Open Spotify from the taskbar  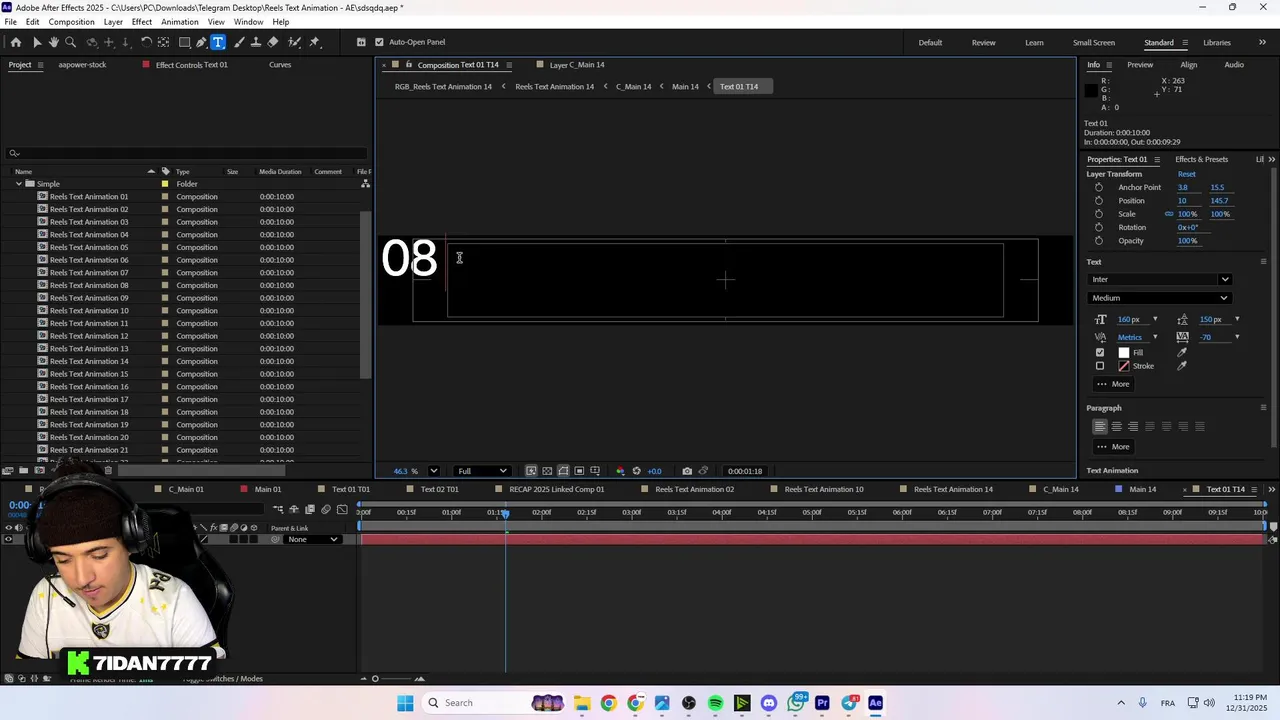(x=716, y=703)
